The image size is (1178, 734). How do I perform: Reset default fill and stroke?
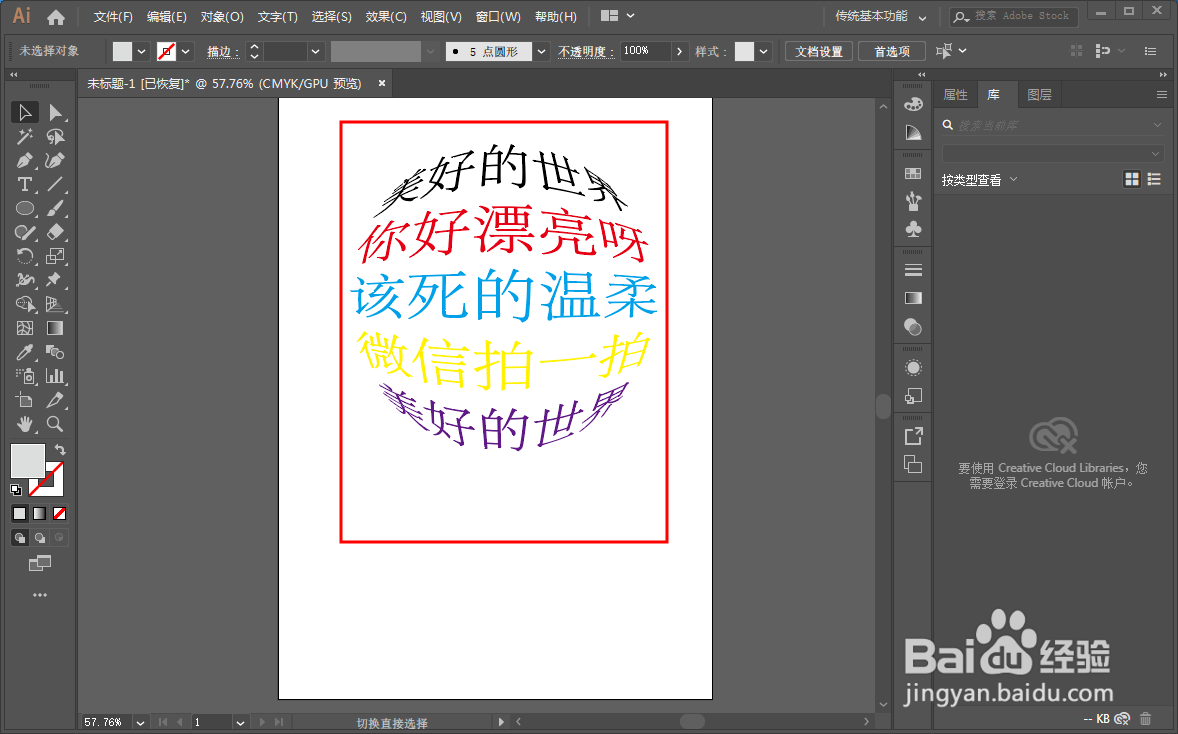point(16,490)
